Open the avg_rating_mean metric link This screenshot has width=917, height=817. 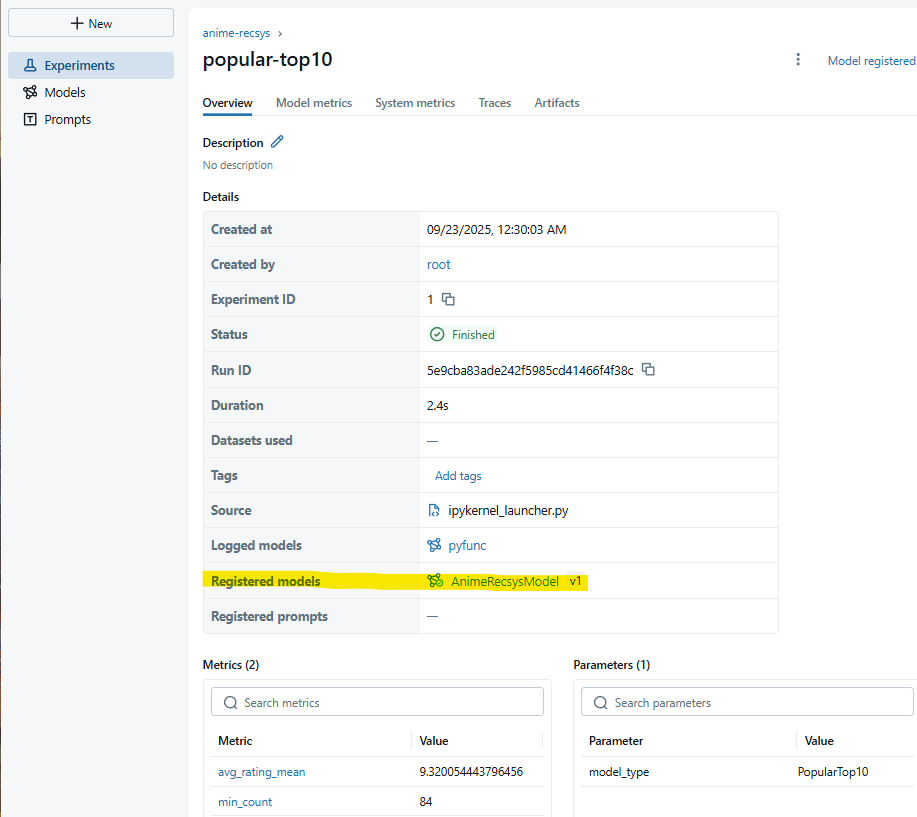(261, 772)
